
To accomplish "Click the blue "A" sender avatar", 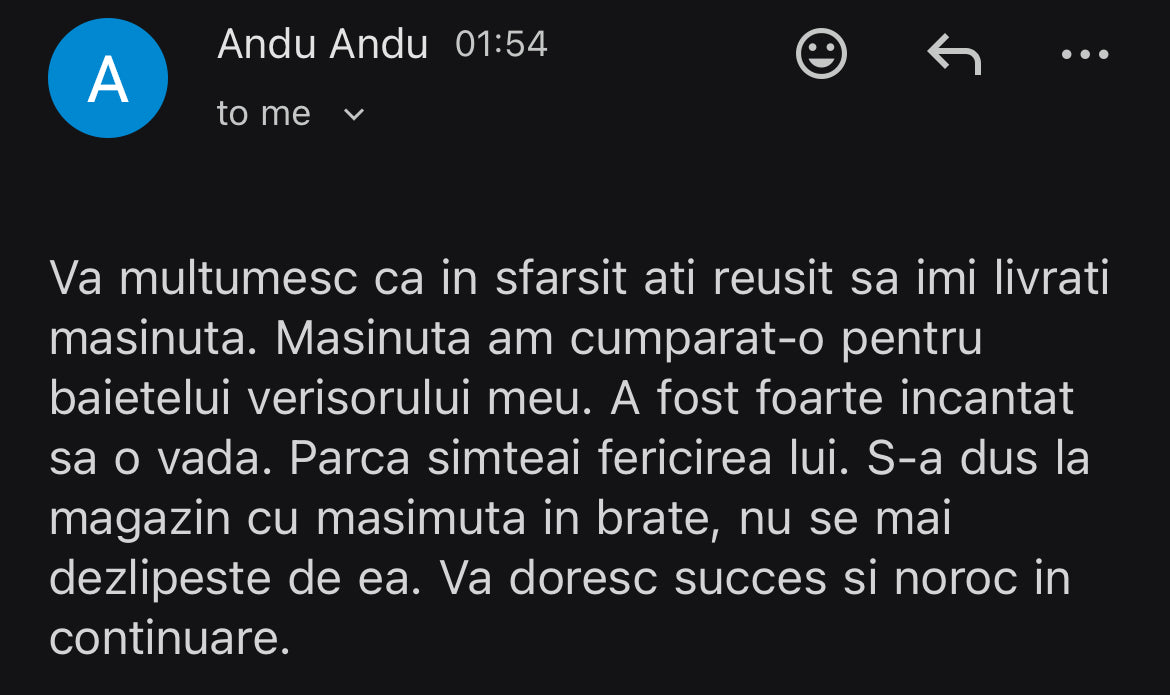I will point(108,78).
